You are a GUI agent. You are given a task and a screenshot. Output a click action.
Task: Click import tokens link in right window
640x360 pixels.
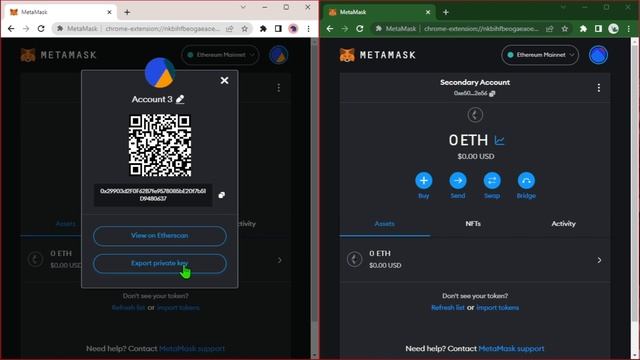[x=498, y=307]
